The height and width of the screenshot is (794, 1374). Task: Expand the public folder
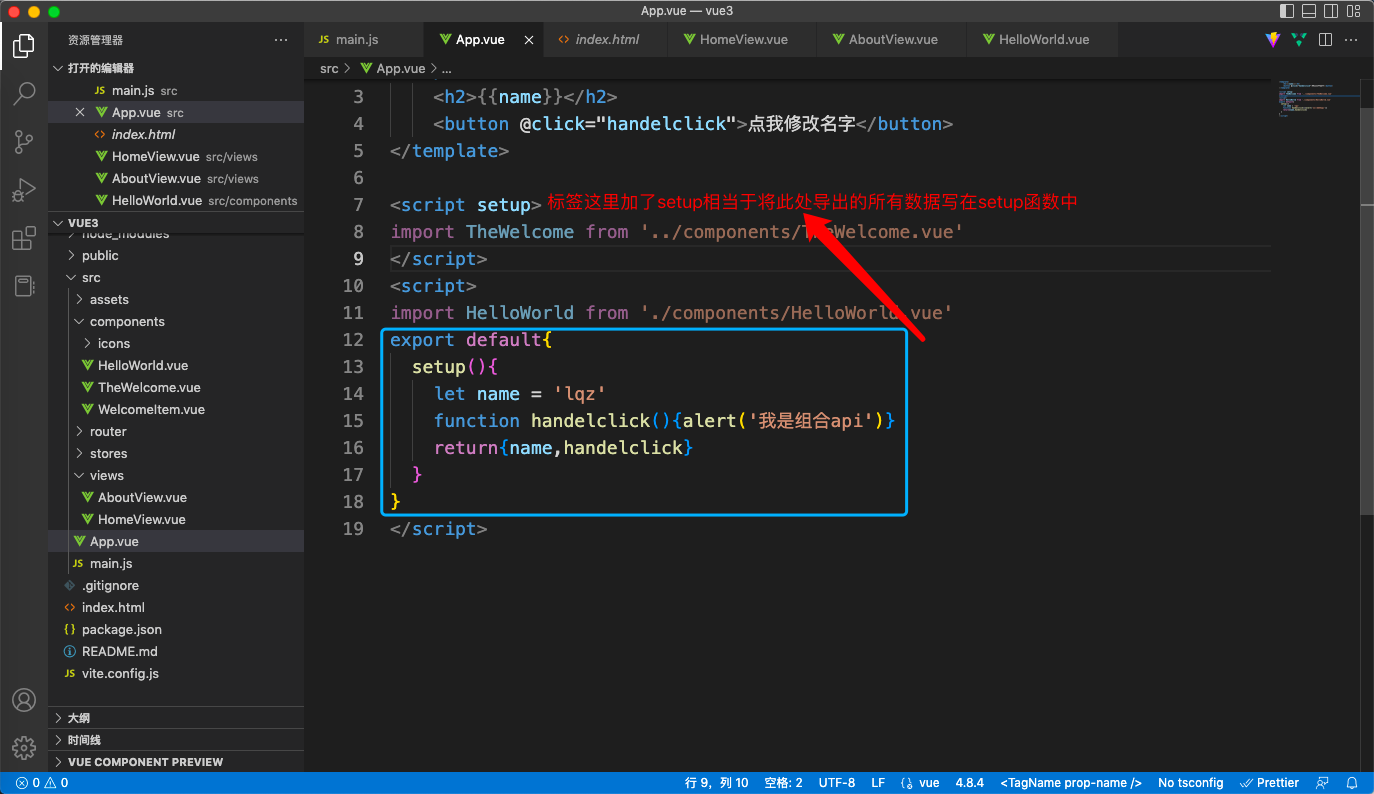pyautogui.click(x=176, y=256)
